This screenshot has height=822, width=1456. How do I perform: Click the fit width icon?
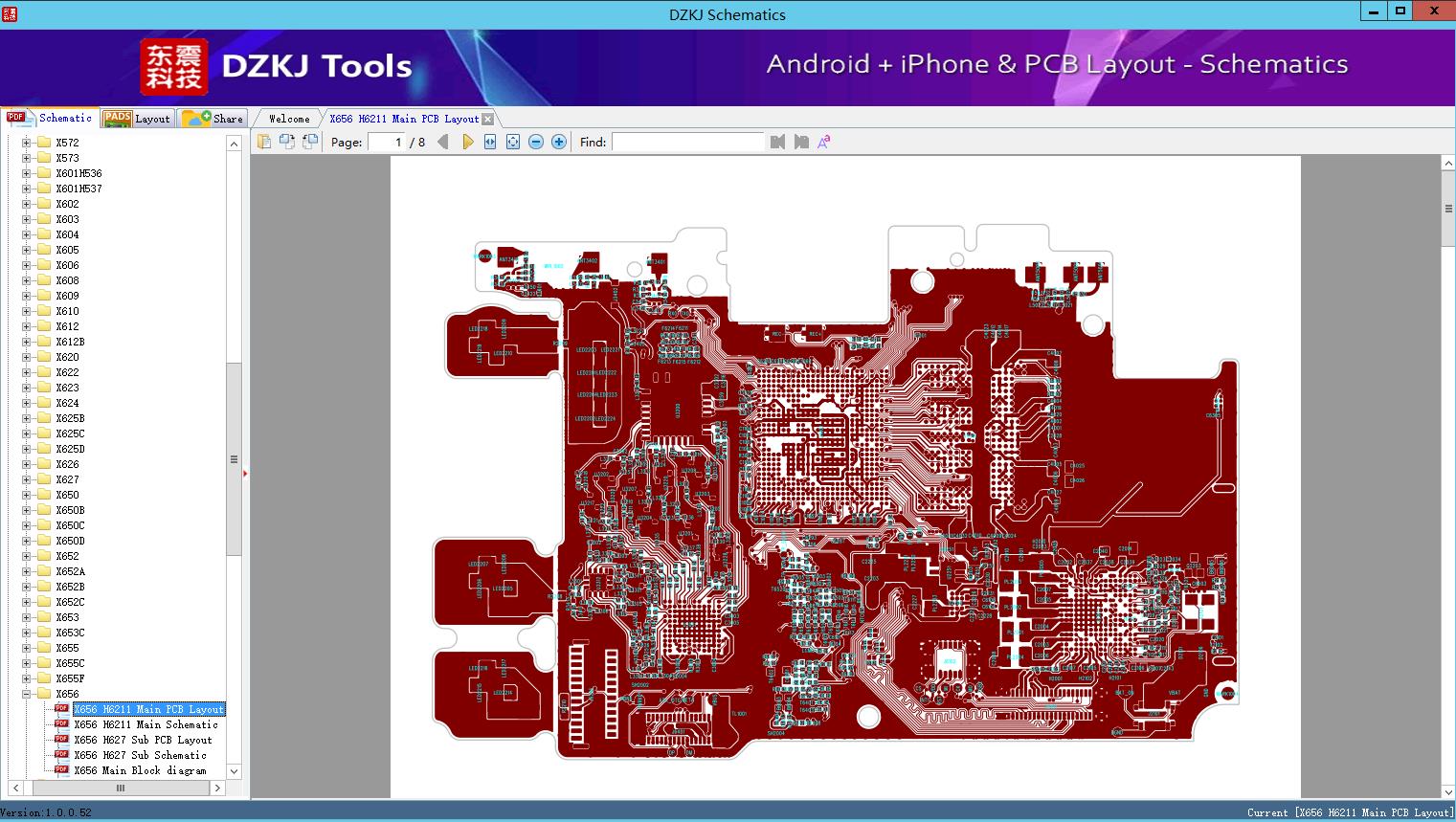pyautogui.click(x=490, y=142)
